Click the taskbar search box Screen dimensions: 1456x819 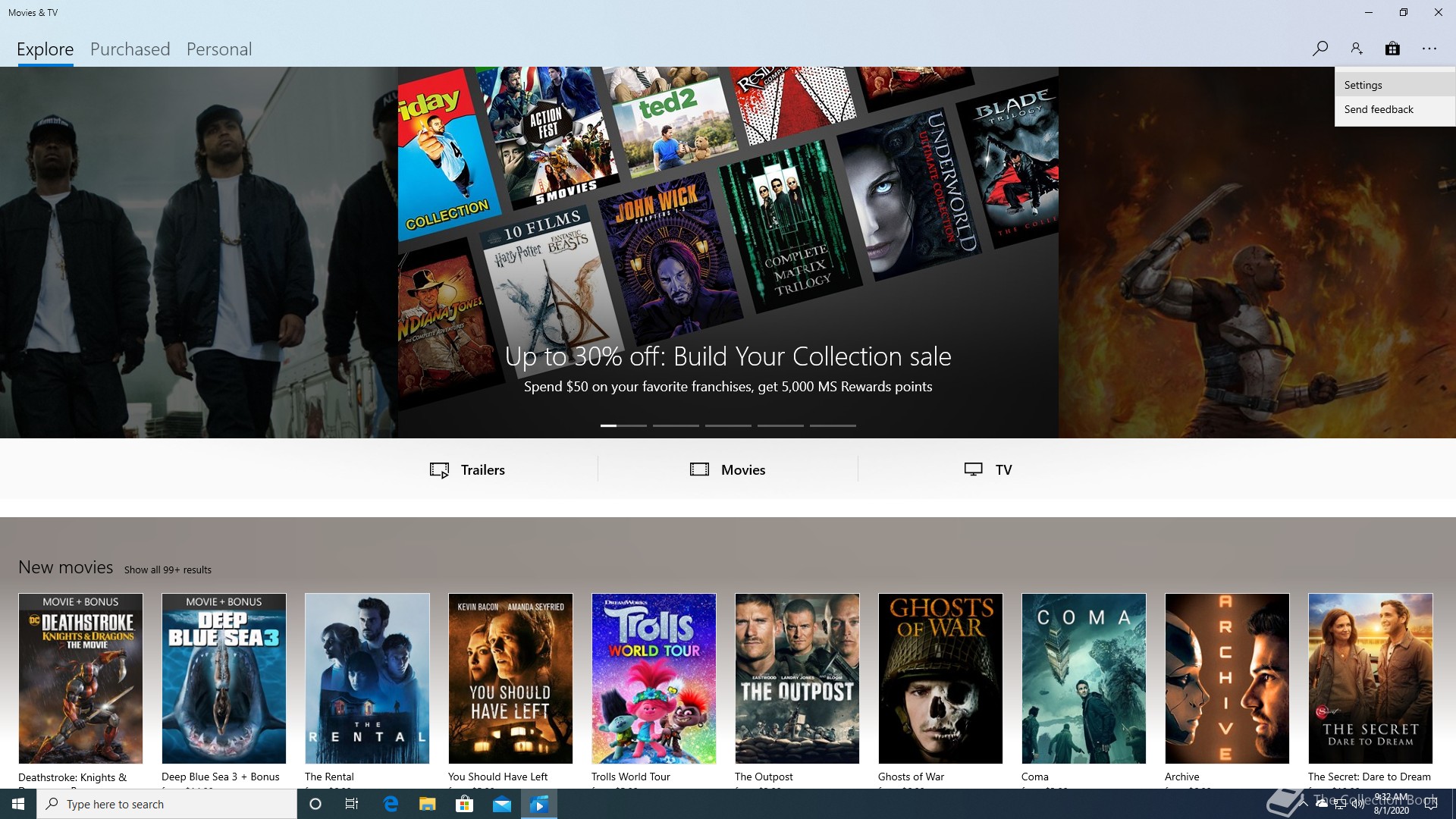point(167,804)
